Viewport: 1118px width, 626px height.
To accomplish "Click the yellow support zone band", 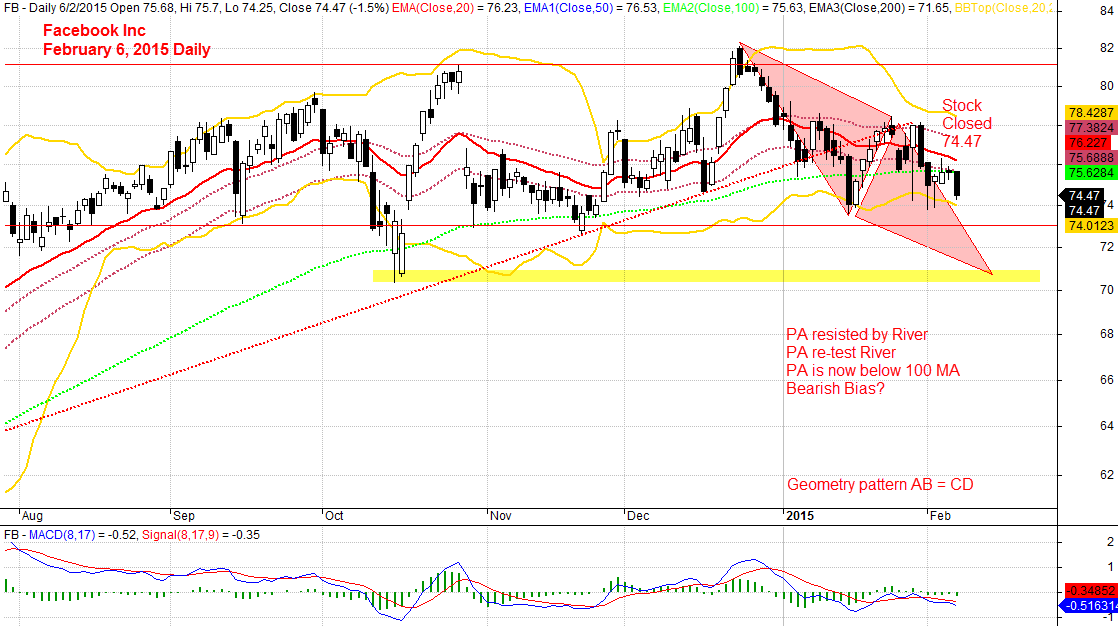I will [706, 276].
